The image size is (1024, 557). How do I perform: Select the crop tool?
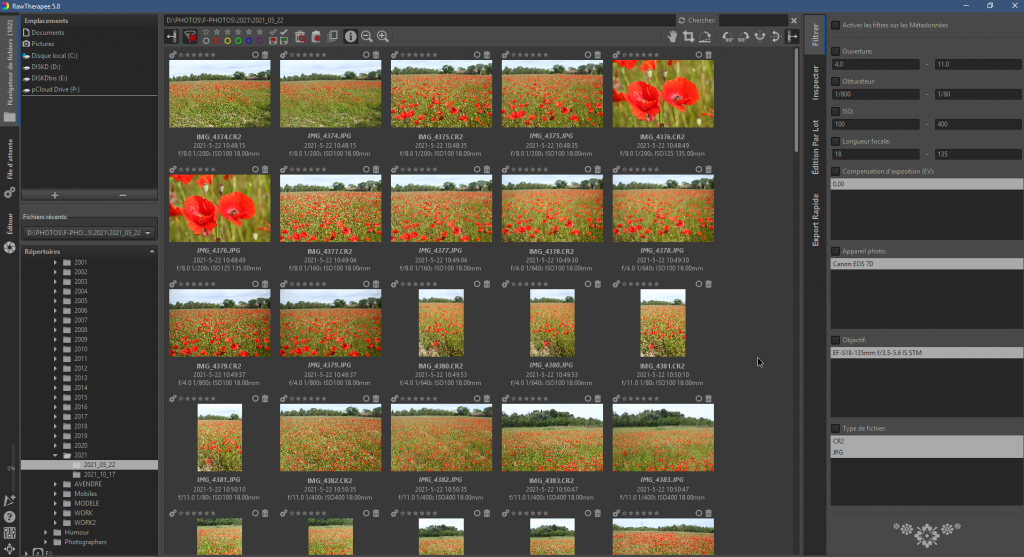pyautogui.click(x=688, y=37)
